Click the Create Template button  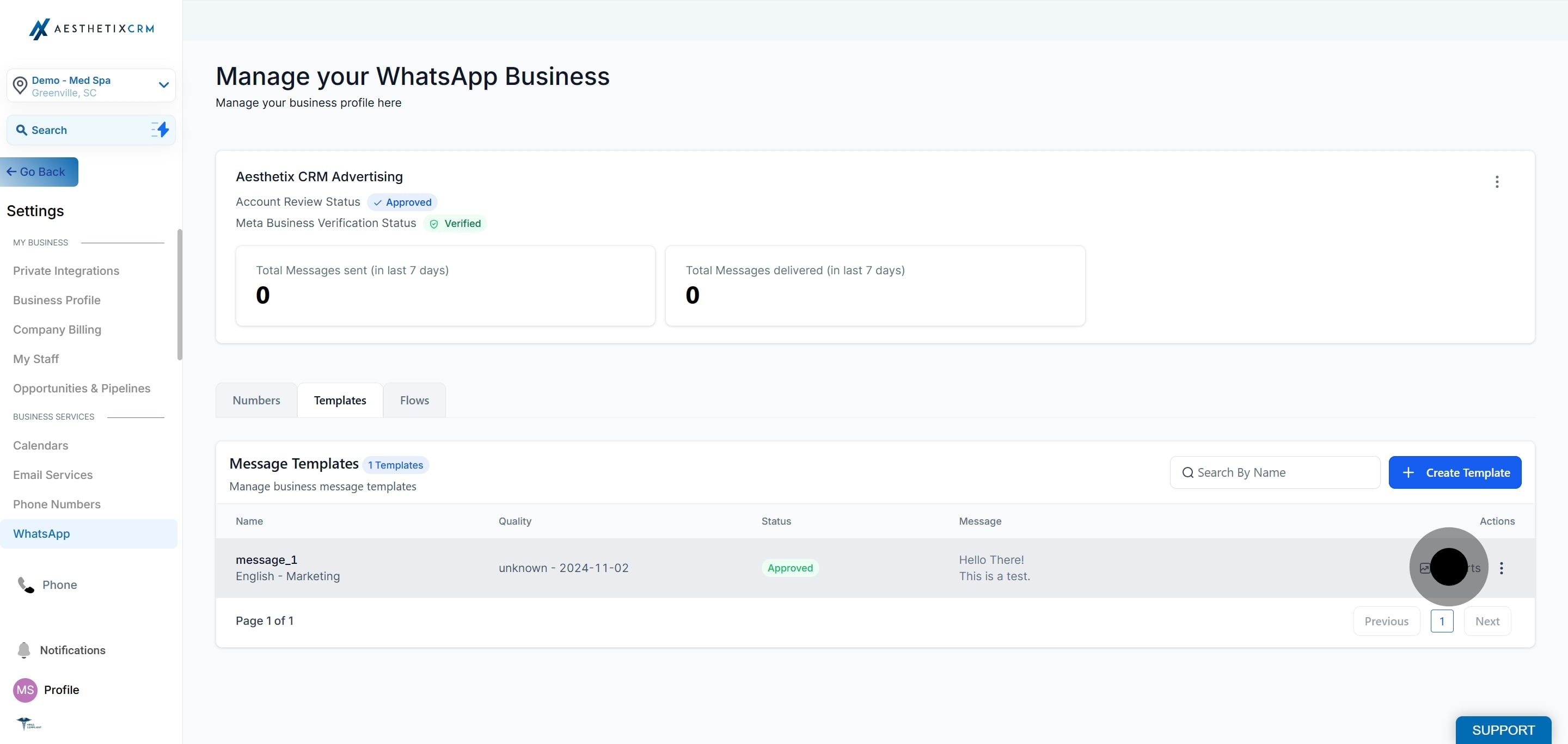click(x=1455, y=472)
